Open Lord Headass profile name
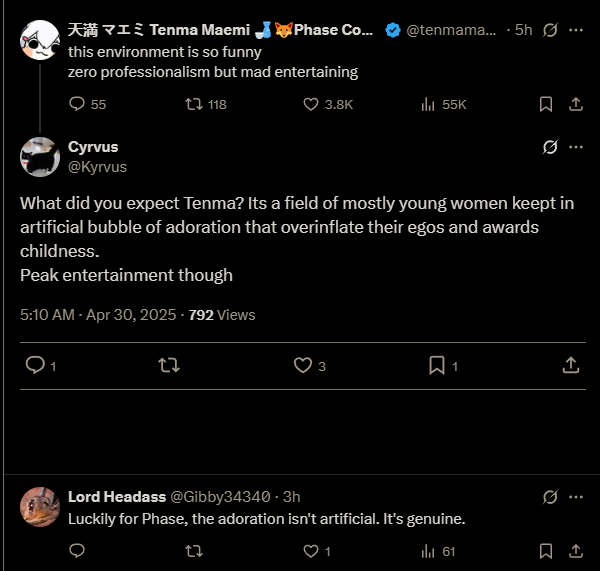 [110, 496]
